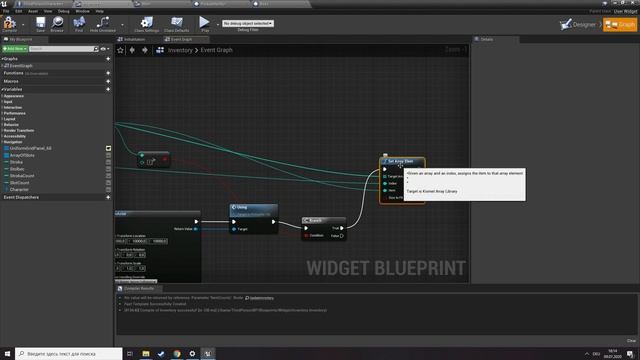Click the Size to Fit checkbox on Set Array Elem
Image resolution: width=640 pixels, height=360 pixels.
(x=385, y=198)
